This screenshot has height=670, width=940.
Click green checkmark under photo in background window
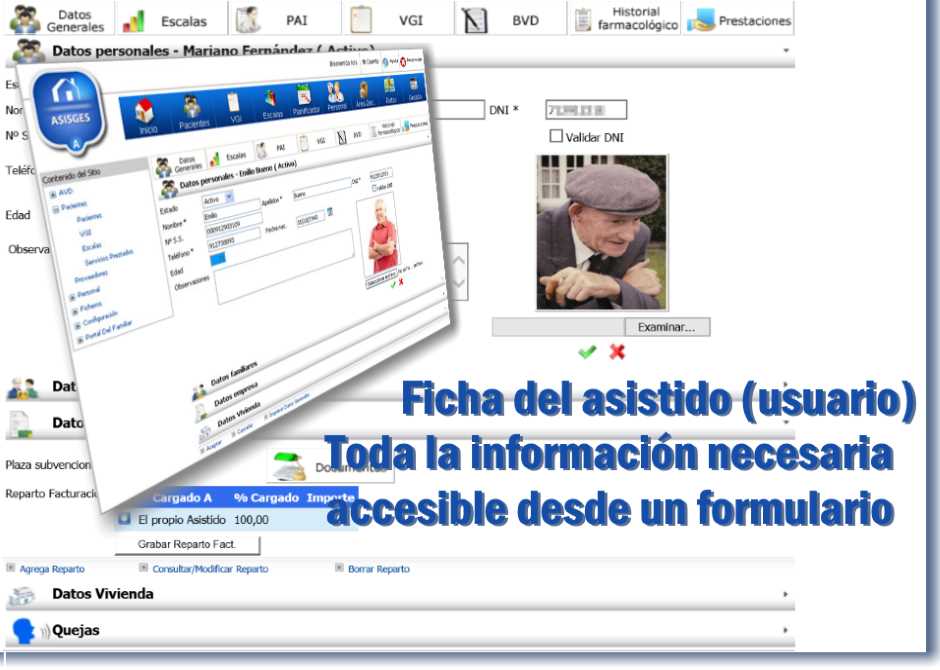point(588,352)
